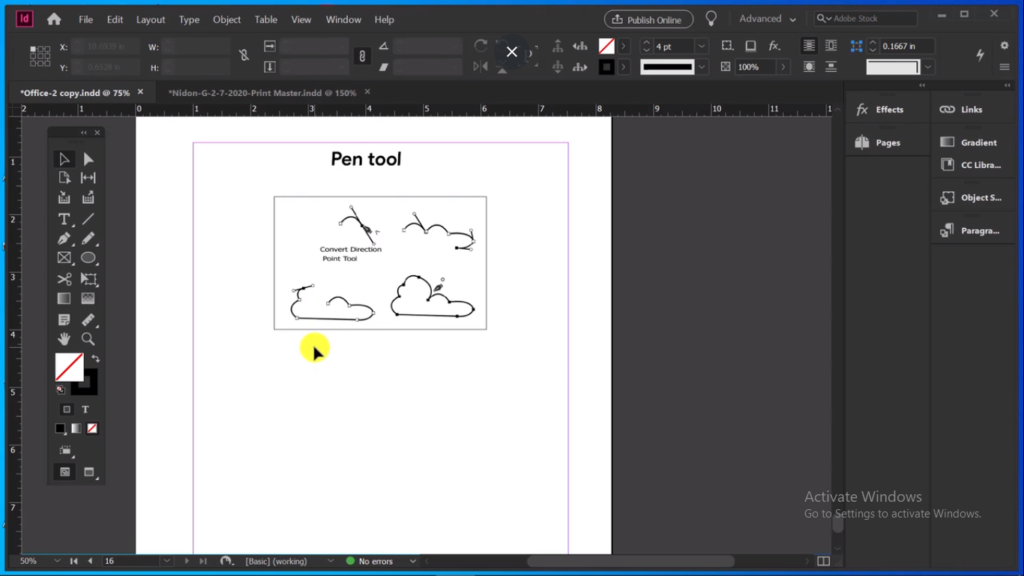The height and width of the screenshot is (576, 1024).
Task: Click the lightning Quick Apply icon
Action: pyautogui.click(x=980, y=56)
